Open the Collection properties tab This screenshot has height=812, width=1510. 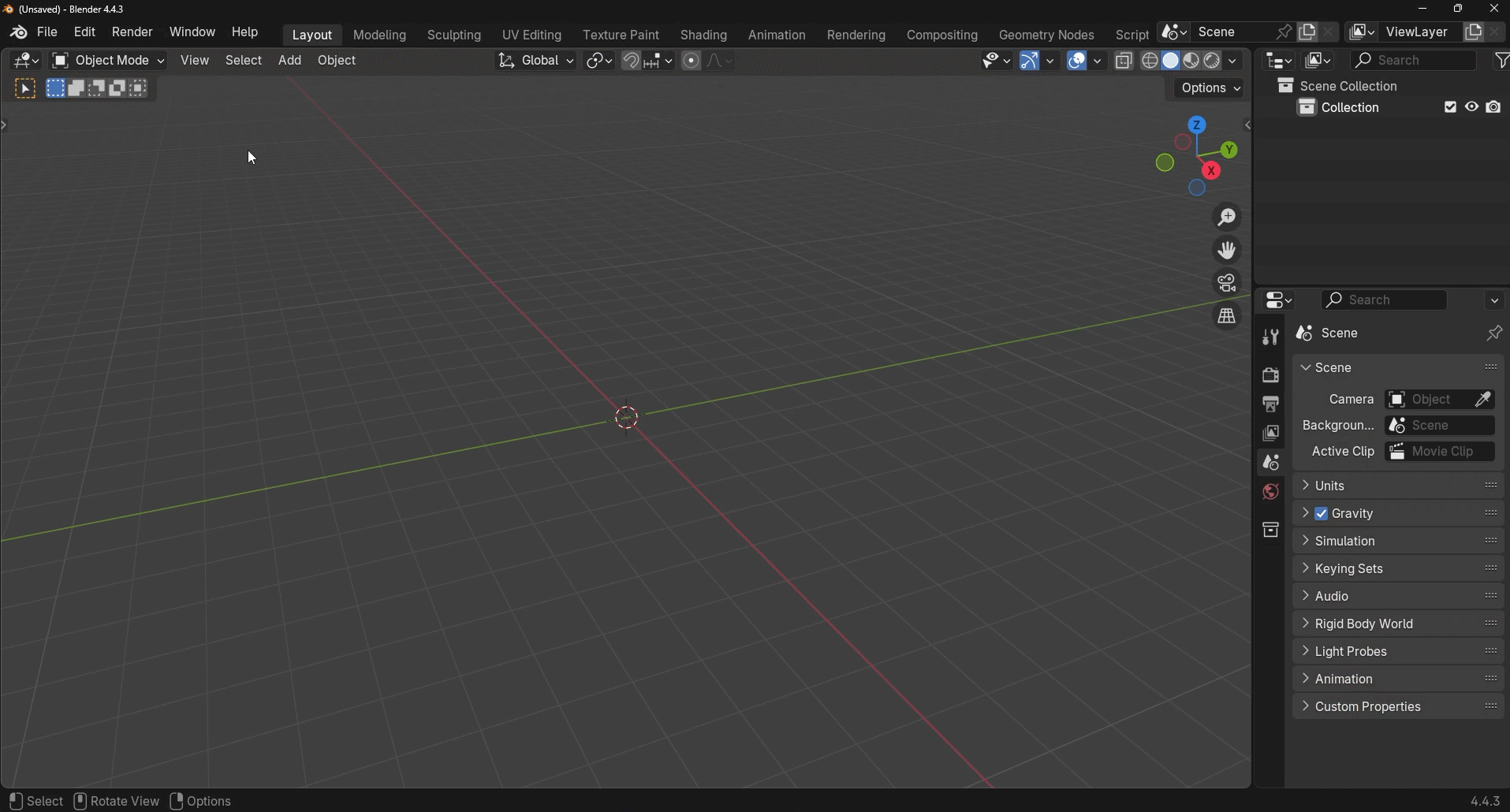1270,531
